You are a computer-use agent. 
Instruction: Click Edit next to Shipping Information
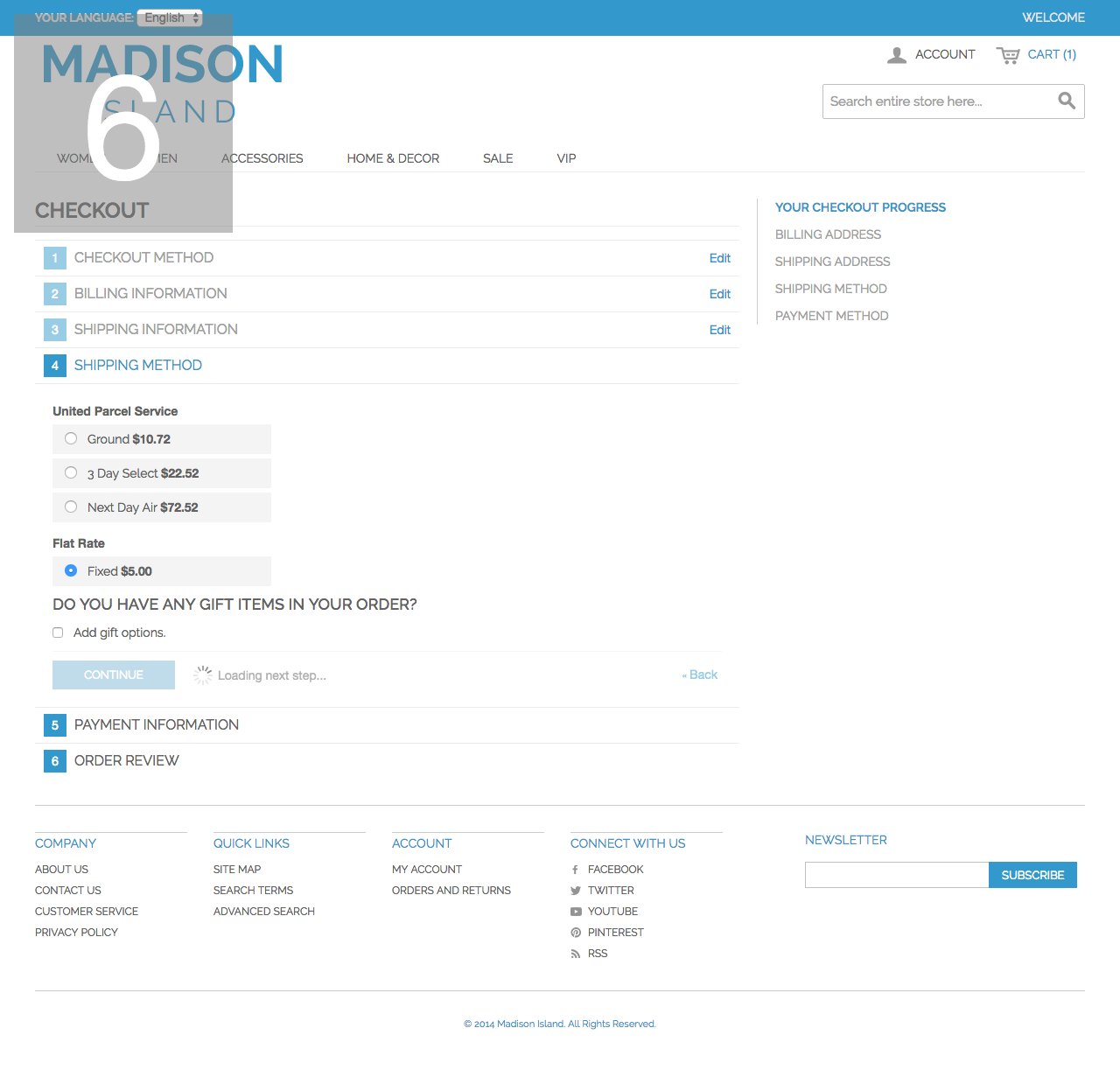click(720, 330)
